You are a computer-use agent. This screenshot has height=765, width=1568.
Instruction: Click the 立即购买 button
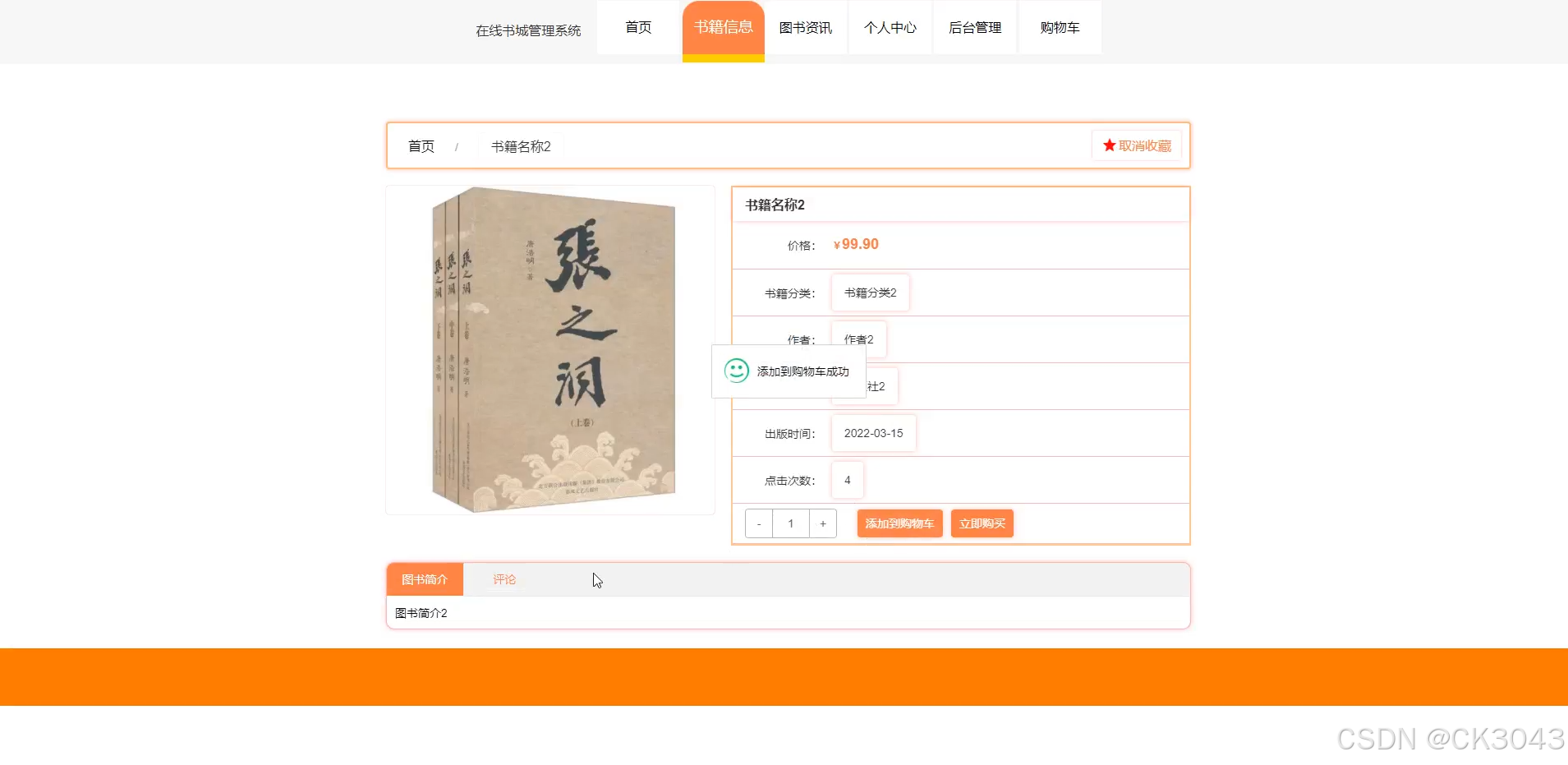(x=982, y=523)
